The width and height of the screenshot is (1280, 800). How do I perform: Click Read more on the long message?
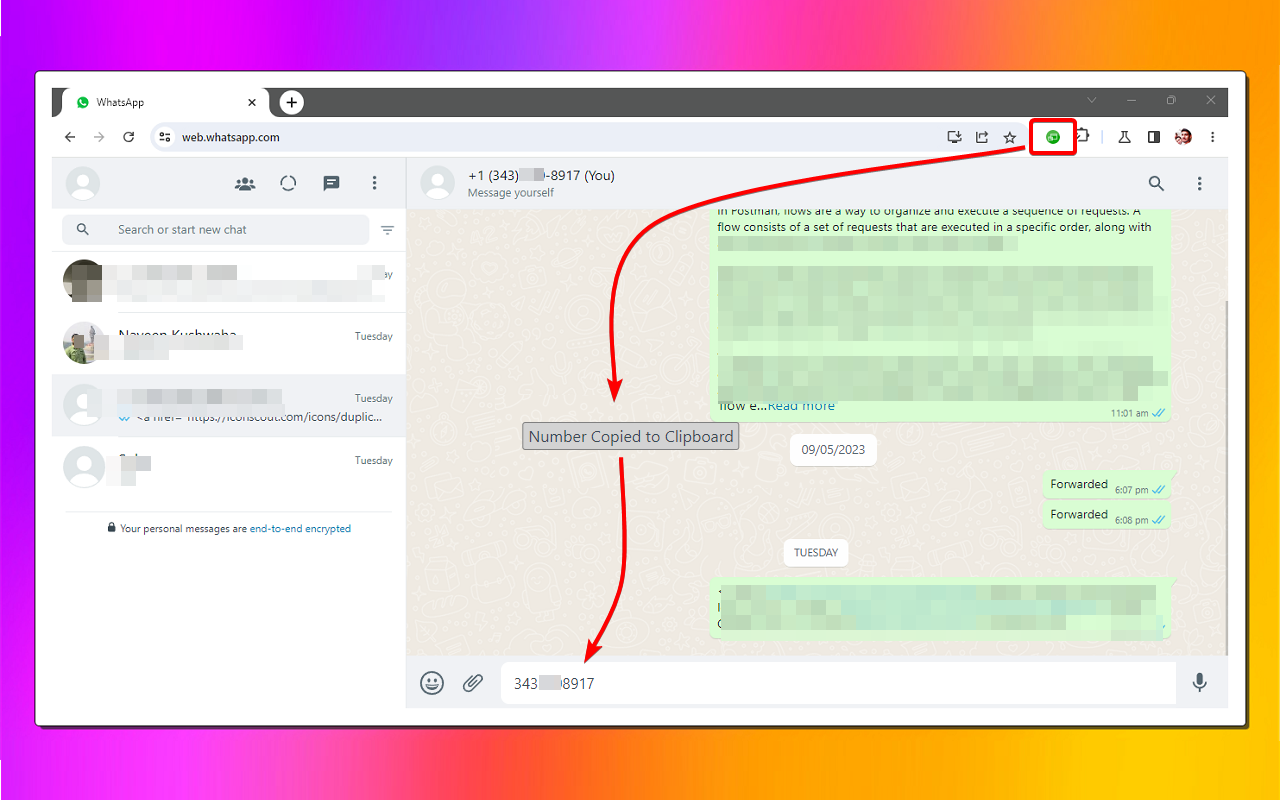pyautogui.click(x=801, y=406)
